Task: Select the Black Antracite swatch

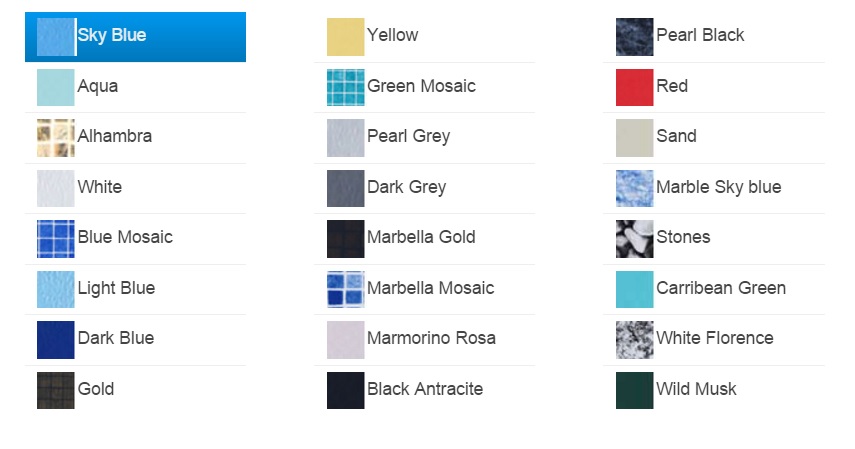Action: pos(346,390)
